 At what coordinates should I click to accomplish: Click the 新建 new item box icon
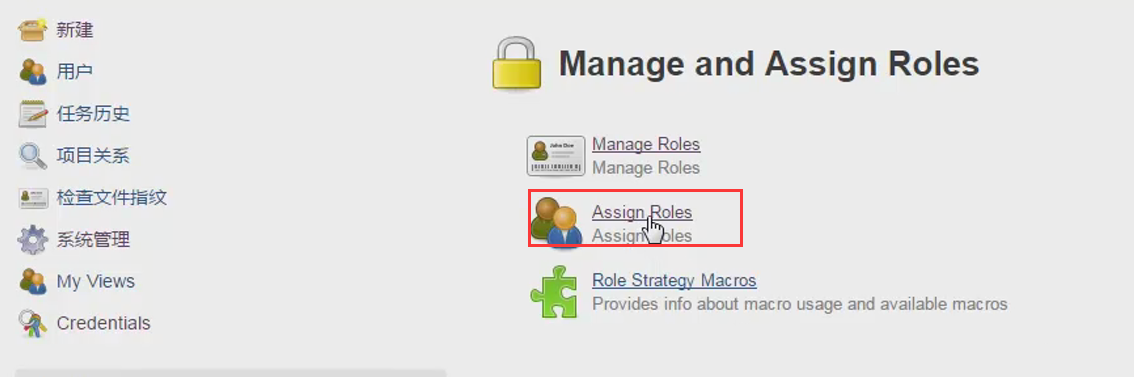click(33, 30)
